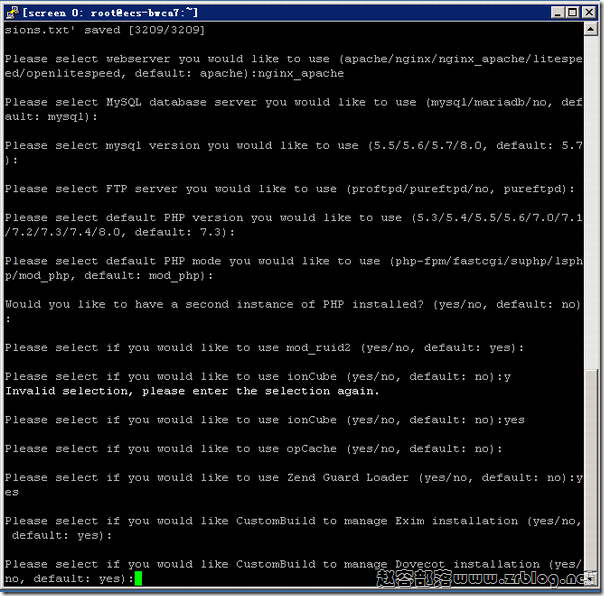Click the green terminal cursor block
Image resolution: width=604 pixels, height=596 pixels.
coord(138,578)
